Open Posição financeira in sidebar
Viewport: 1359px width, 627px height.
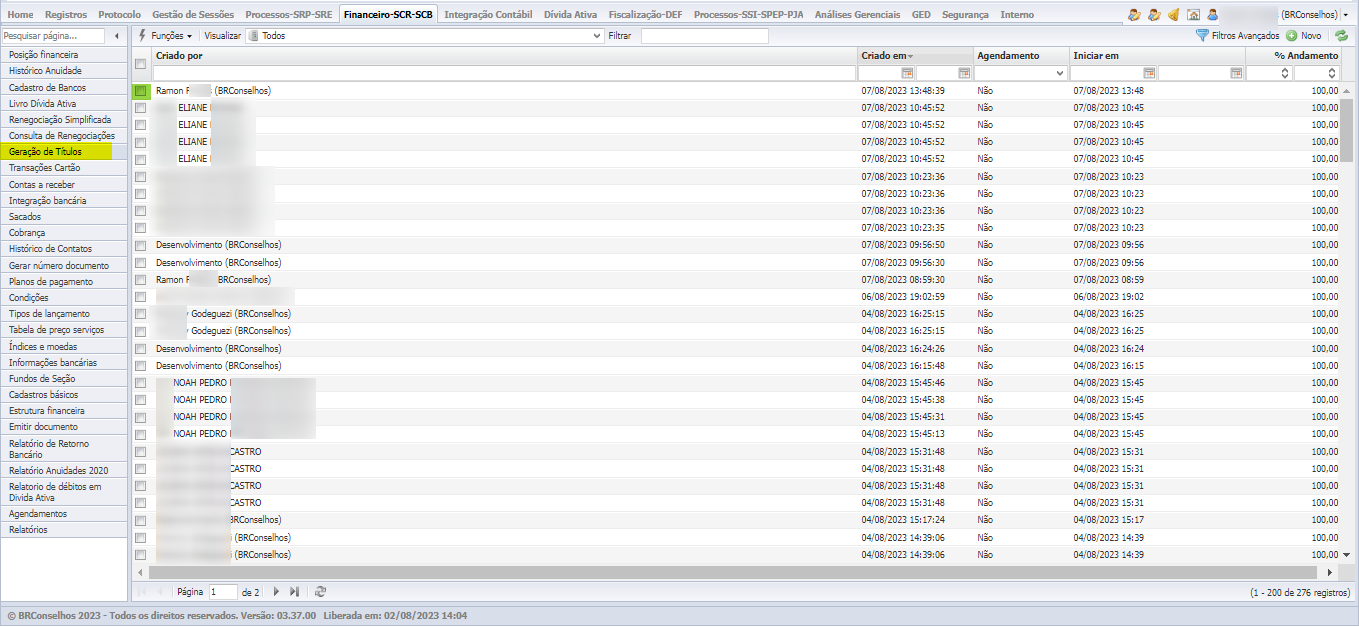coord(64,55)
